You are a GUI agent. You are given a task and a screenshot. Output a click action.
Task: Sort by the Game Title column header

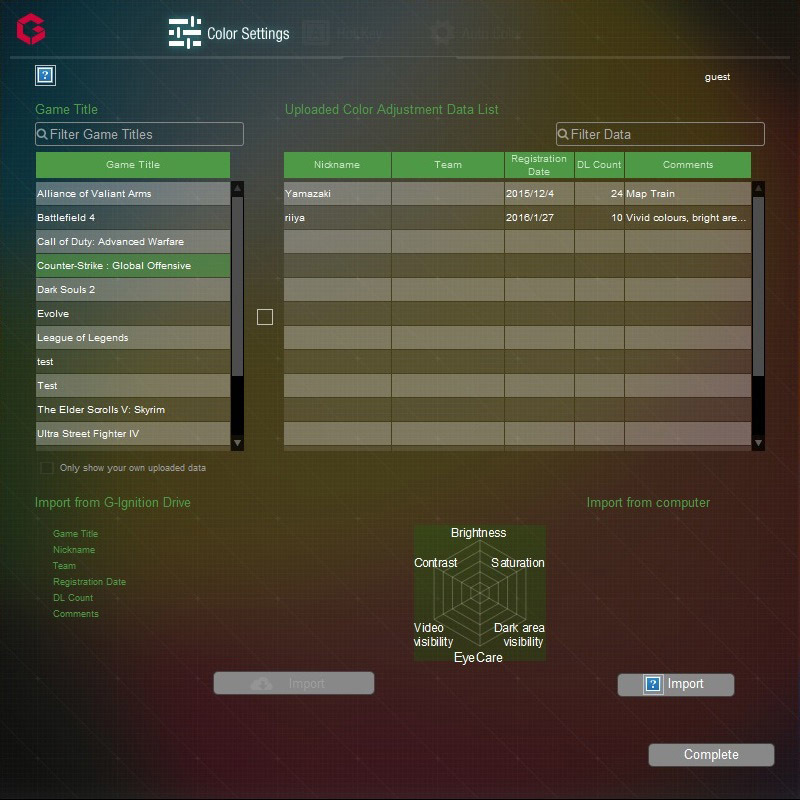coord(133,165)
